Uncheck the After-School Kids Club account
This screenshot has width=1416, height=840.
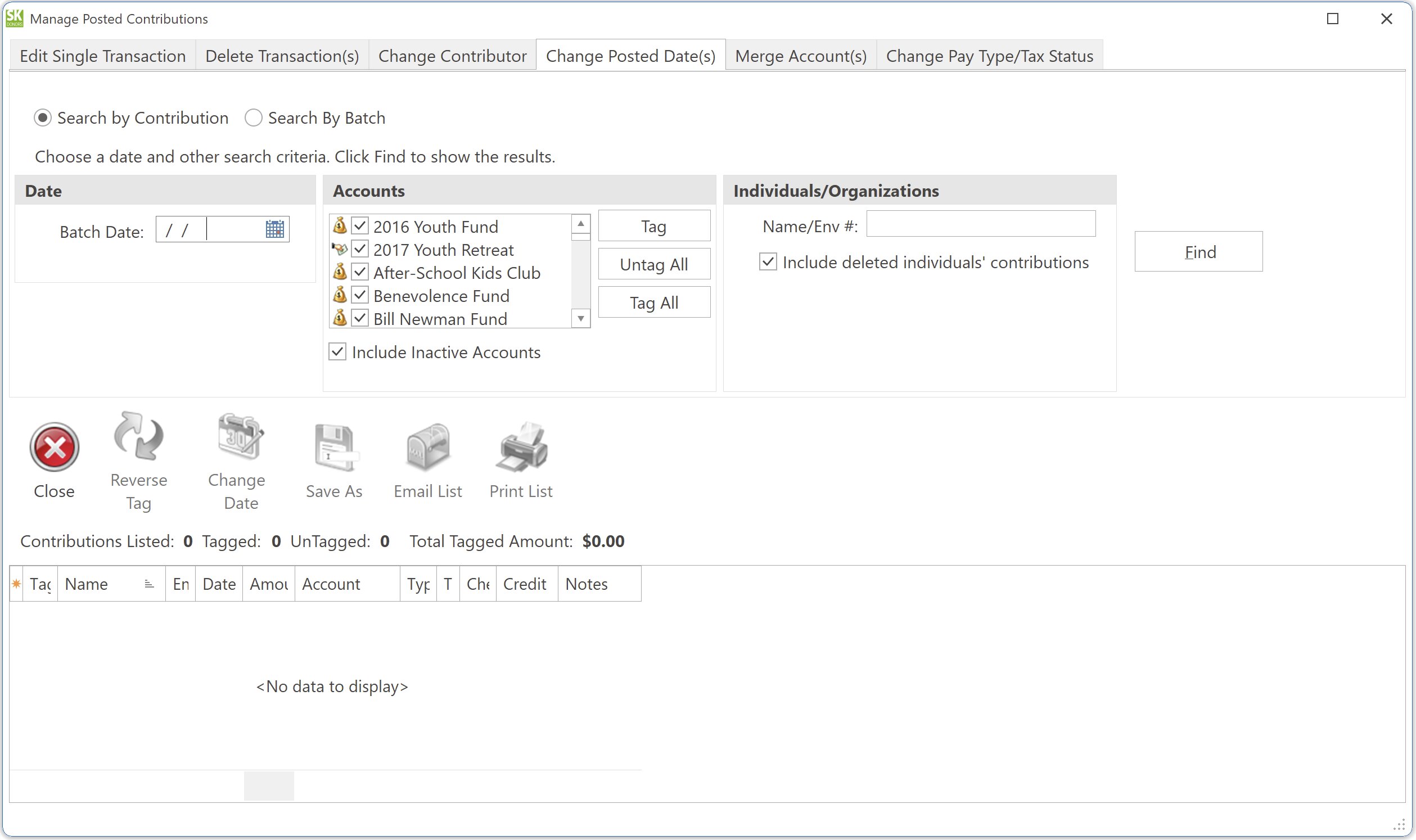tap(360, 272)
